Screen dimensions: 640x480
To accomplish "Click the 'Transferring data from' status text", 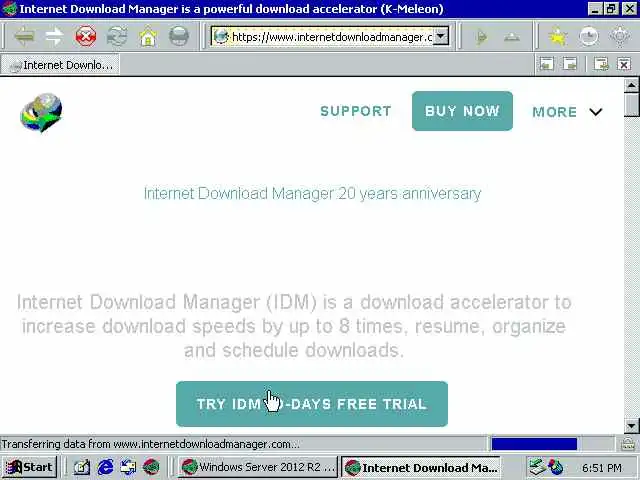I will (x=150, y=444).
